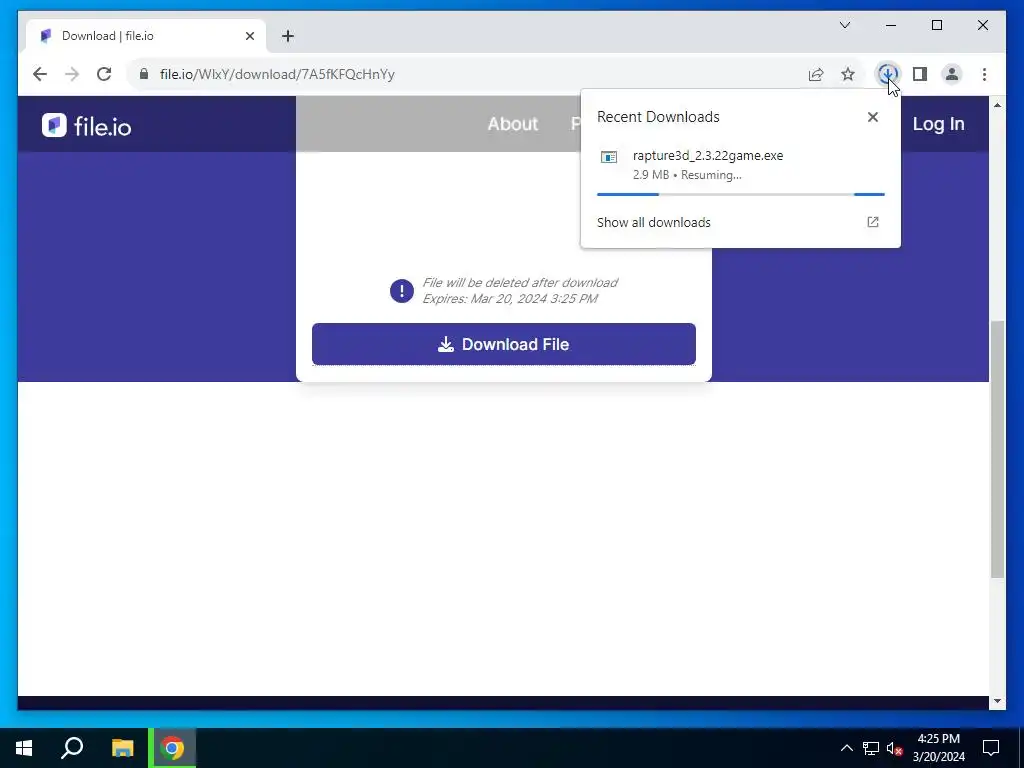1024x768 pixels.
Task: Open the Windows Start menu
Action: coord(24,748)
